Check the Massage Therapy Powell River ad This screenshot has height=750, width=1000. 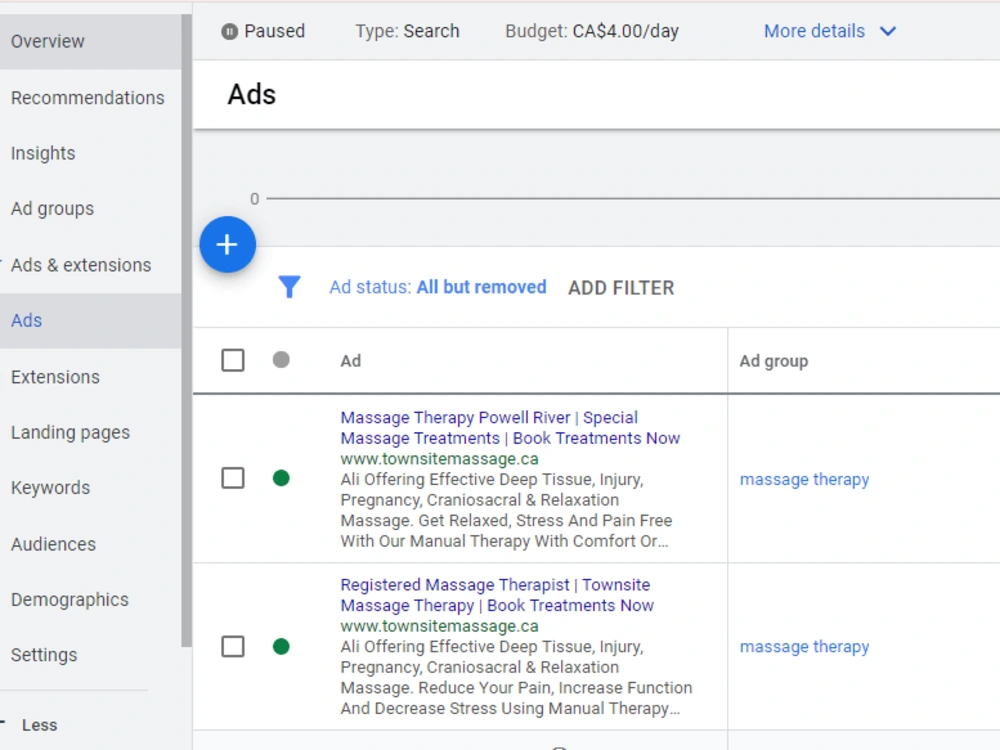pyautogui.click(x=233, y=478)
